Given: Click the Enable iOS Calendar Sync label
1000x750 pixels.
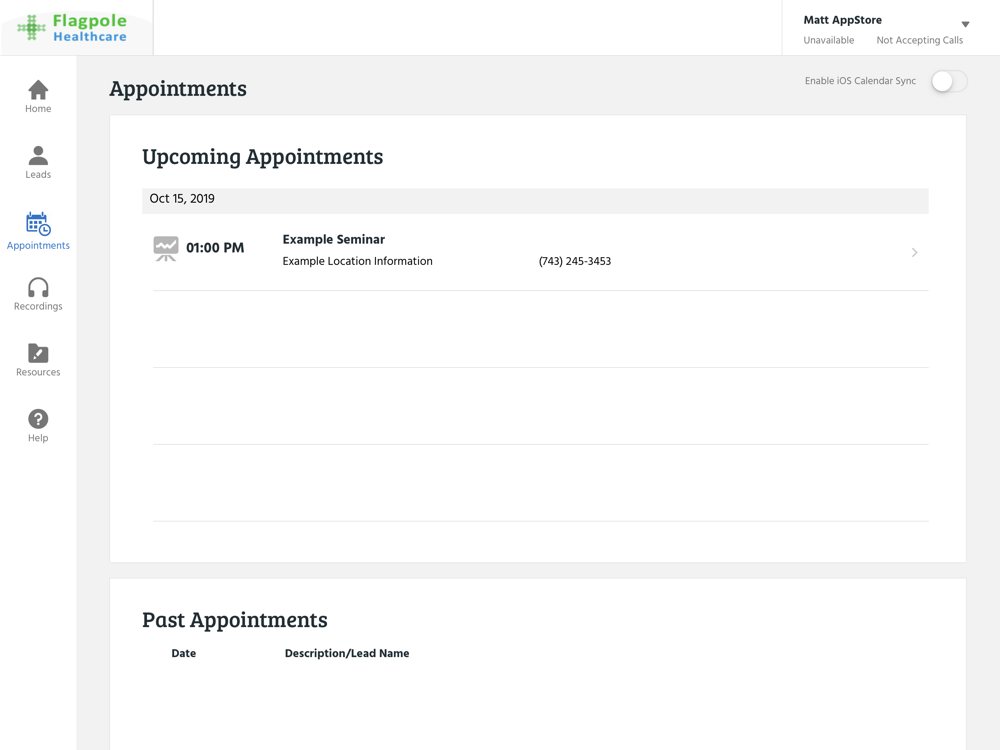Looking at the screenshot, I should 860,81.
